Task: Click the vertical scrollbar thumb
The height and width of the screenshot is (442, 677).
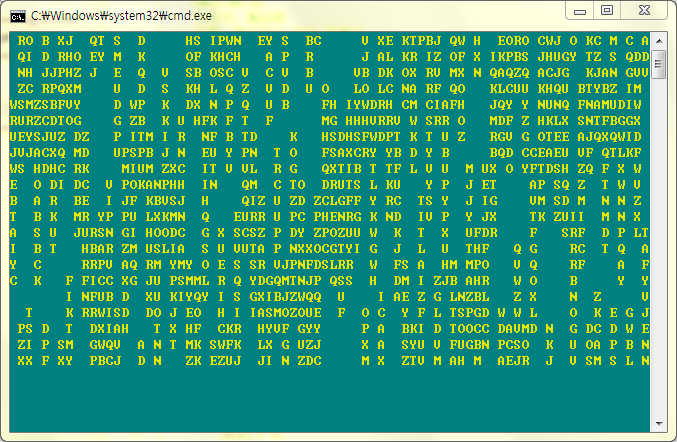Action: [x=659, y=64]
